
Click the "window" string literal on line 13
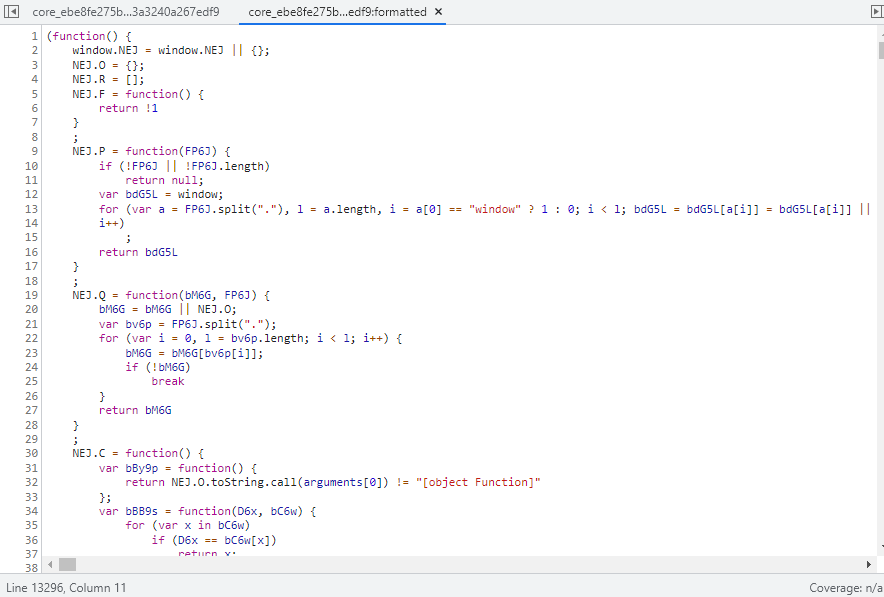[495, 209]
